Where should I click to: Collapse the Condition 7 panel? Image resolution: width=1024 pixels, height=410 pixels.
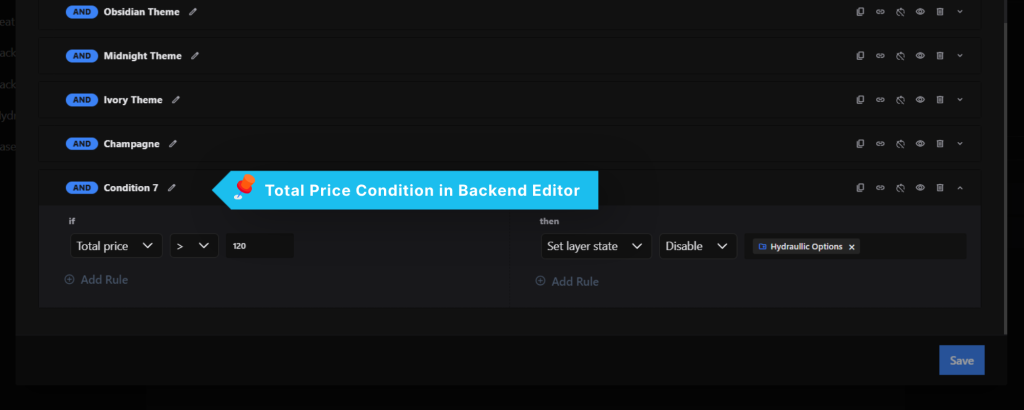pyautogui.click(x=959, y=188)
